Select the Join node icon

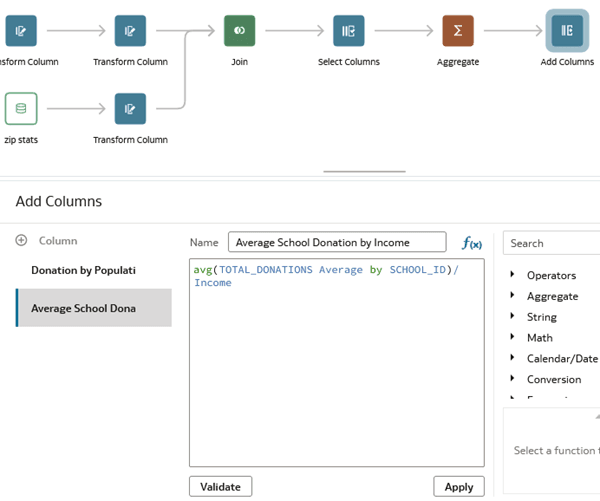239,31
